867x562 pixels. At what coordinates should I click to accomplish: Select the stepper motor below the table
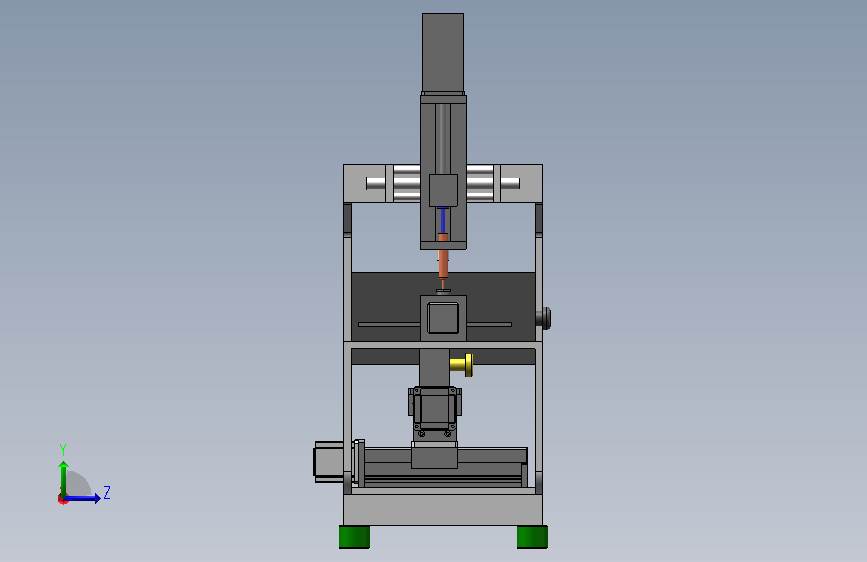coord(435,408)
